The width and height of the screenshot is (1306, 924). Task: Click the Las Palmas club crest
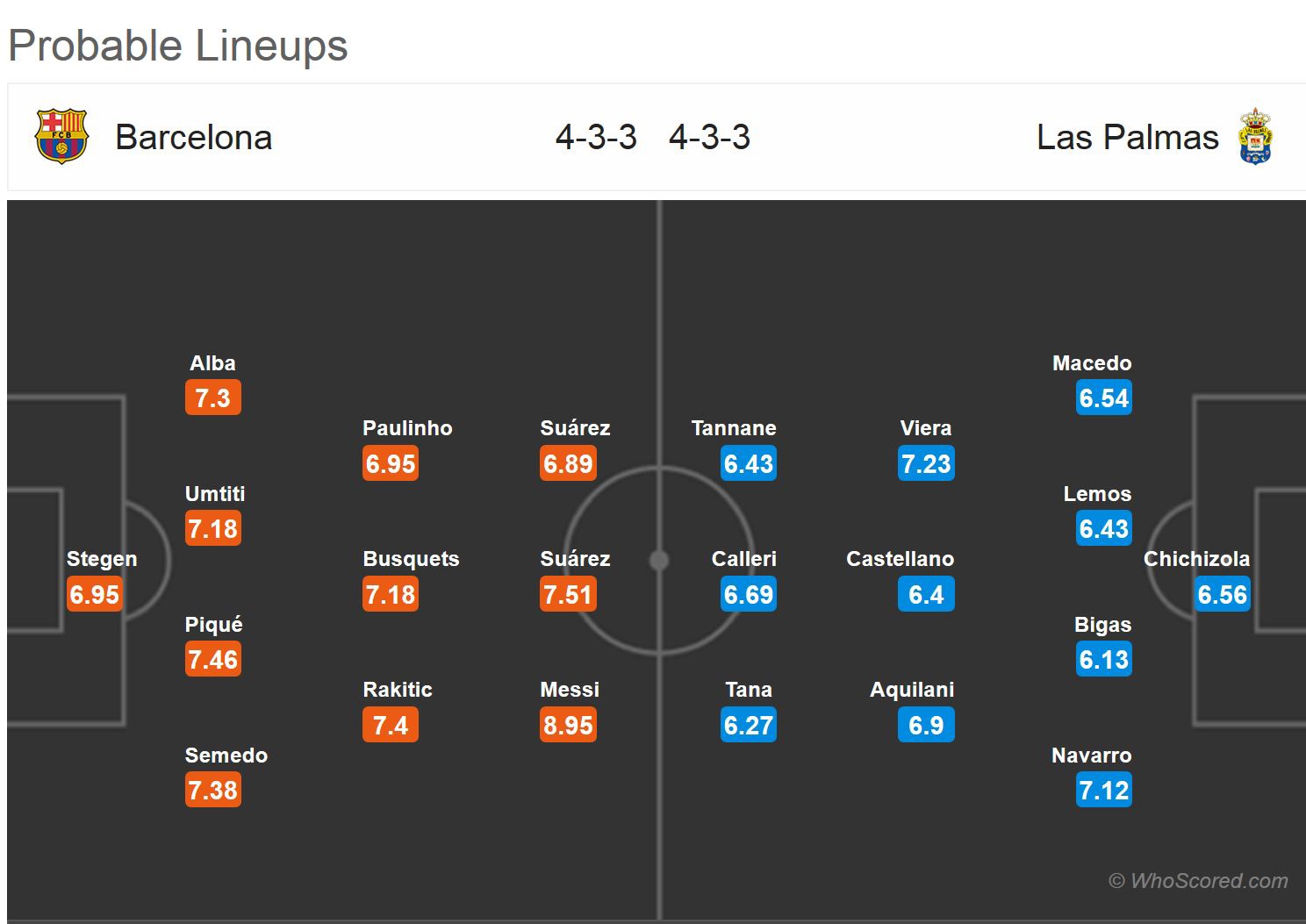click(1255, 137)
